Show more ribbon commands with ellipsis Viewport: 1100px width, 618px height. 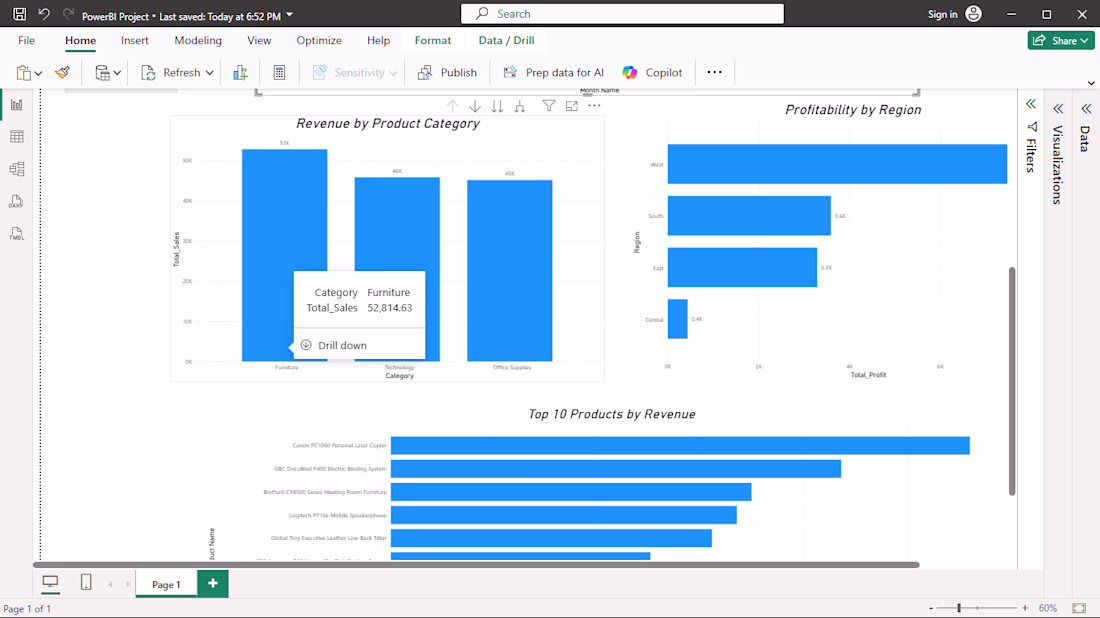pyautogui.click(x=714, y=72)
